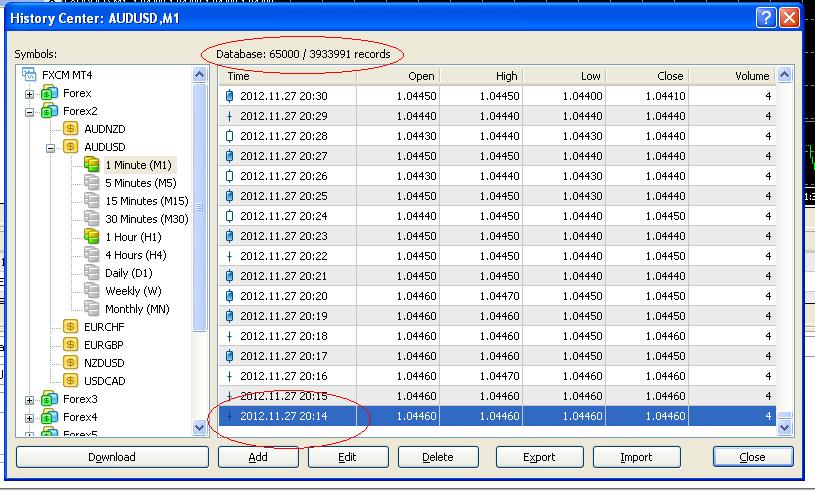The width and height of the screenshot is (815, 491).
Task: Select the USDCAD symbol in the tree
Action: [x=104, y=381]
